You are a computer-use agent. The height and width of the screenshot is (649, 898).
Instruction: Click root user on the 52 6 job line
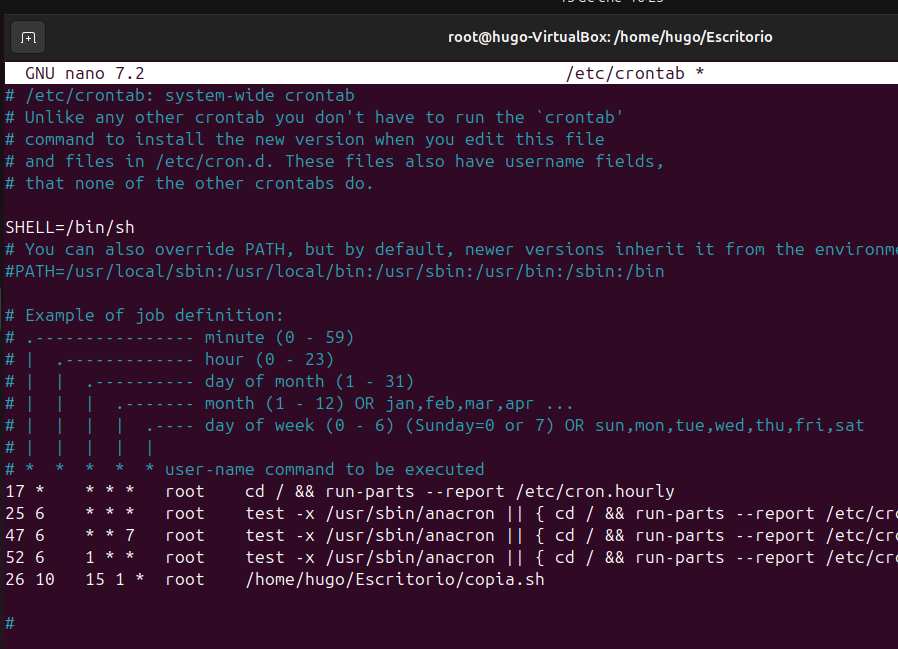tap(185, 558)
